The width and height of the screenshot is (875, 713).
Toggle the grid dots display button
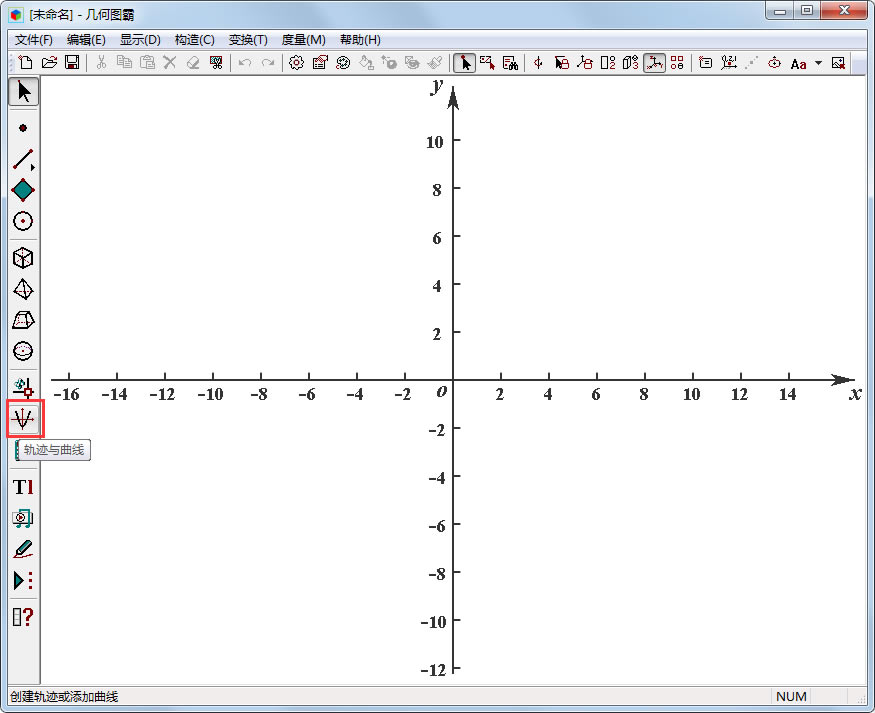pyautogui.click(x=678, y=63)
